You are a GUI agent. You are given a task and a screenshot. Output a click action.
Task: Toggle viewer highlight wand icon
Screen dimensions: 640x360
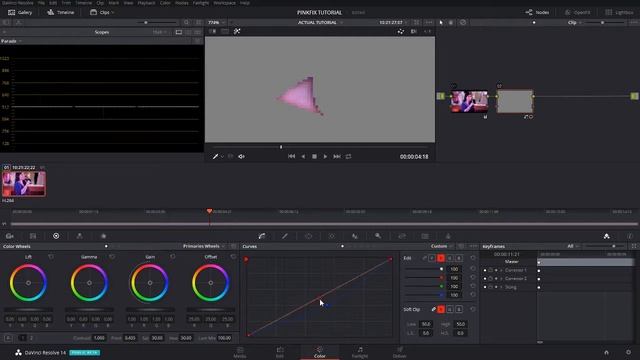(x=237, y=31)
